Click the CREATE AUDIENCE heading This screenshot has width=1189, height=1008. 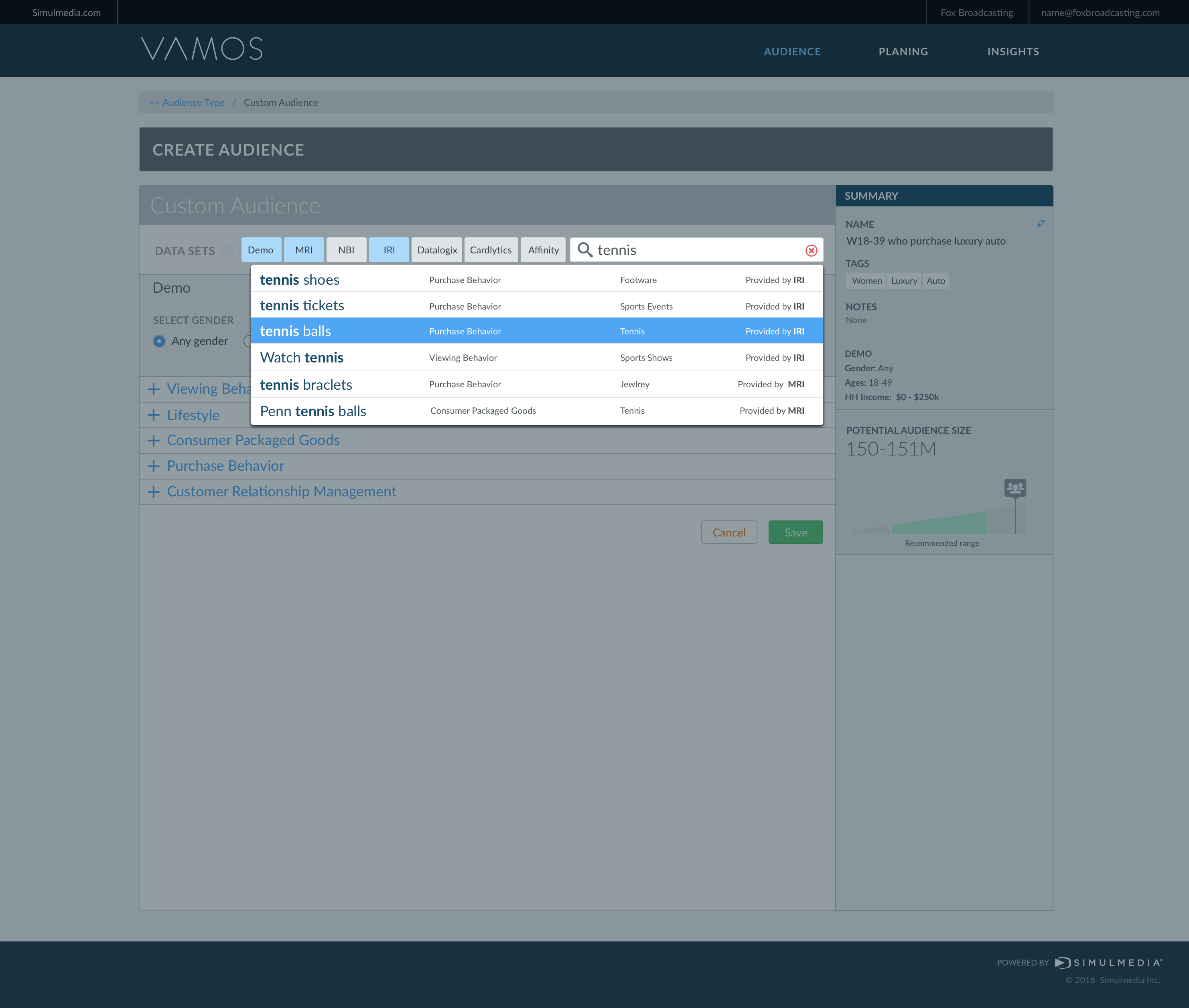click(x=228, y=150)
